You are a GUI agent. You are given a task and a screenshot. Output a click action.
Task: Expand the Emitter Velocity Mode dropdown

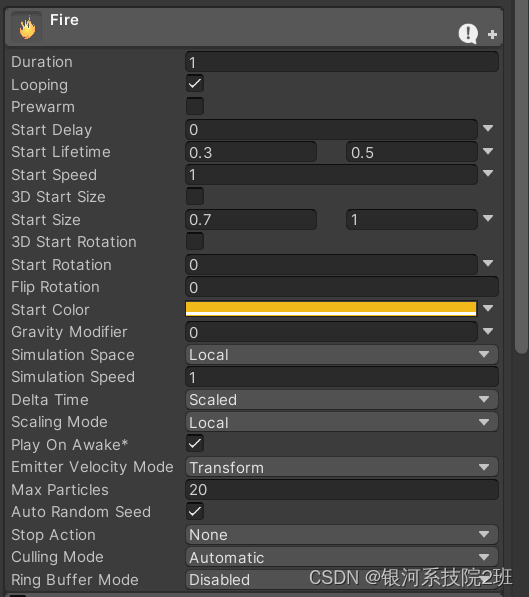[x=342, y=467]
